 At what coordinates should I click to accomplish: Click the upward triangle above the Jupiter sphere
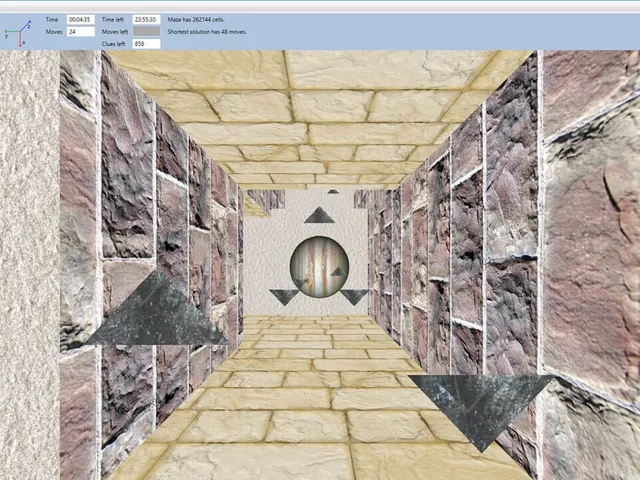pos(319,215)
